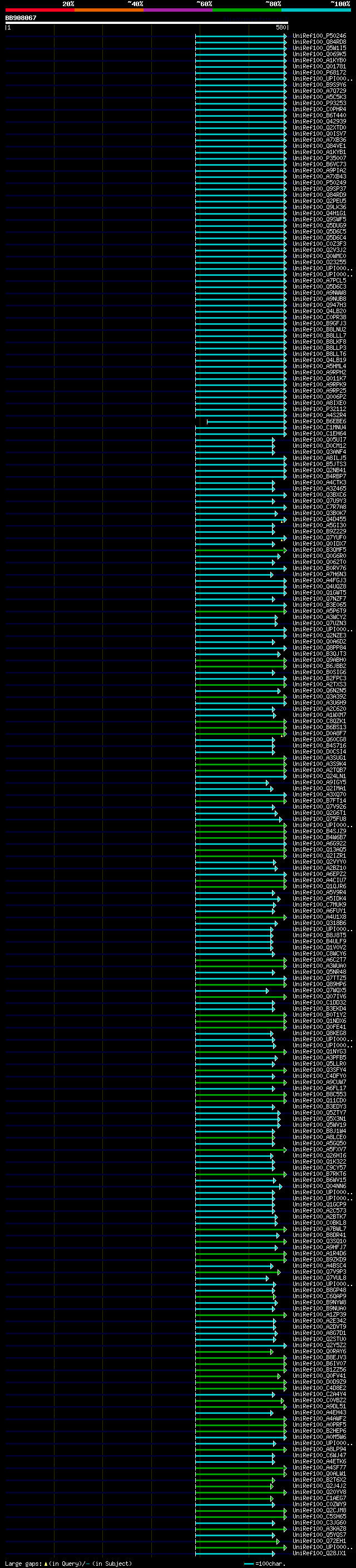Viewport: 356px width, 1568px height.
Task: Select hit label UniRef100_P50246
Action: coord(319,36)
